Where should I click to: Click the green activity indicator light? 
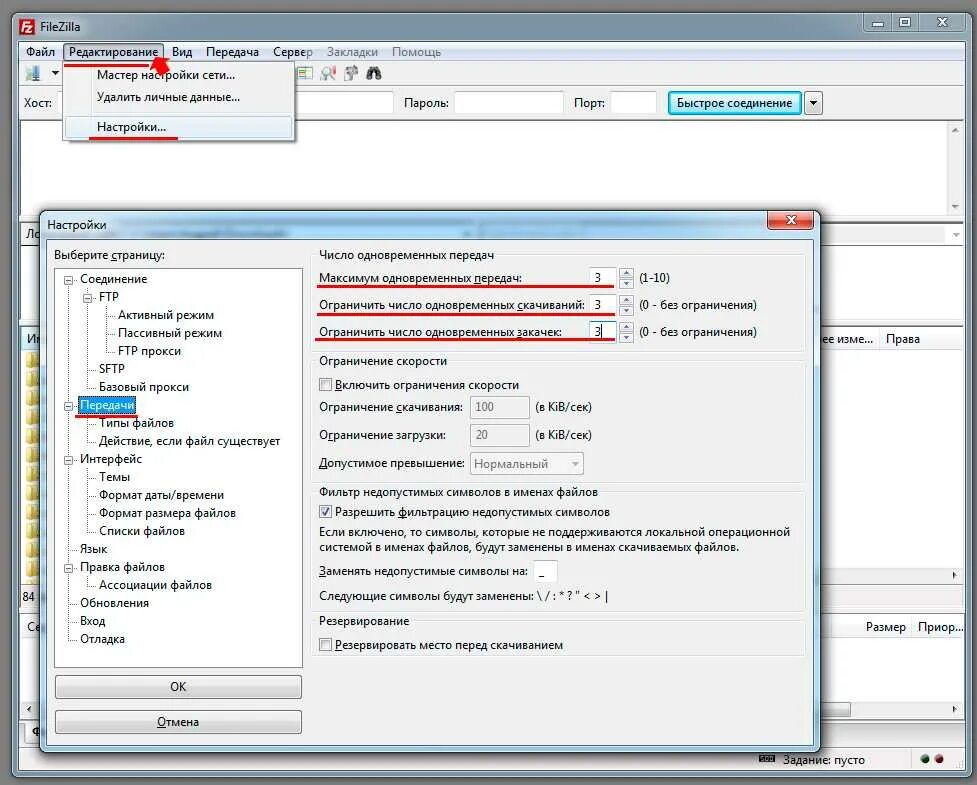(x=925, y=759)
